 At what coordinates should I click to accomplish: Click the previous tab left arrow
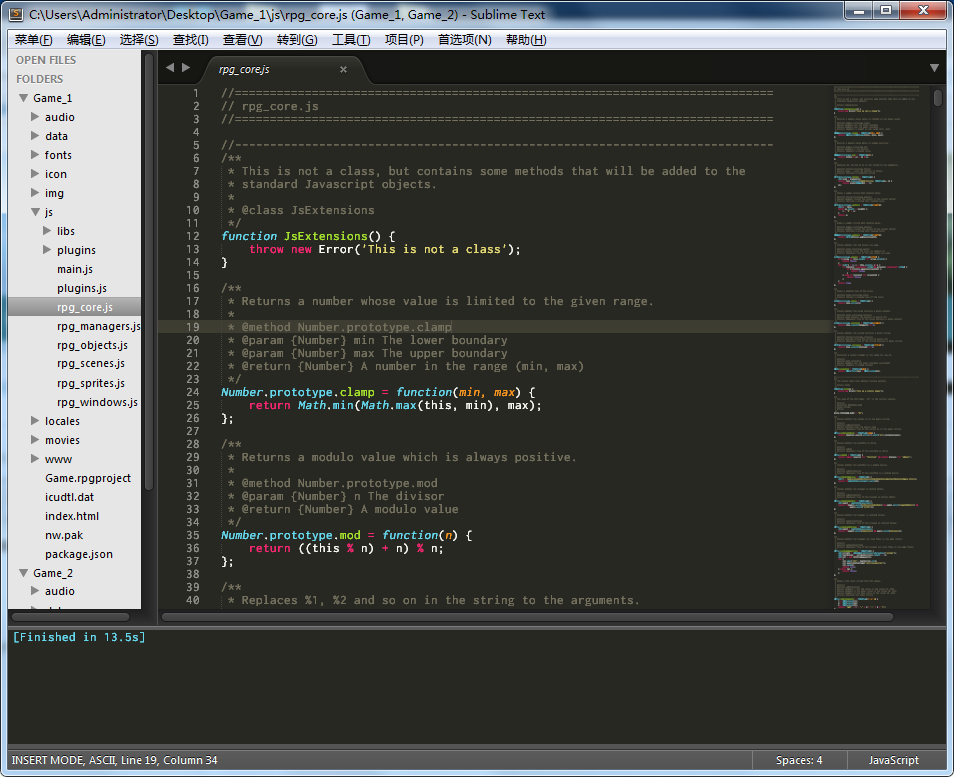pos(170,68)
